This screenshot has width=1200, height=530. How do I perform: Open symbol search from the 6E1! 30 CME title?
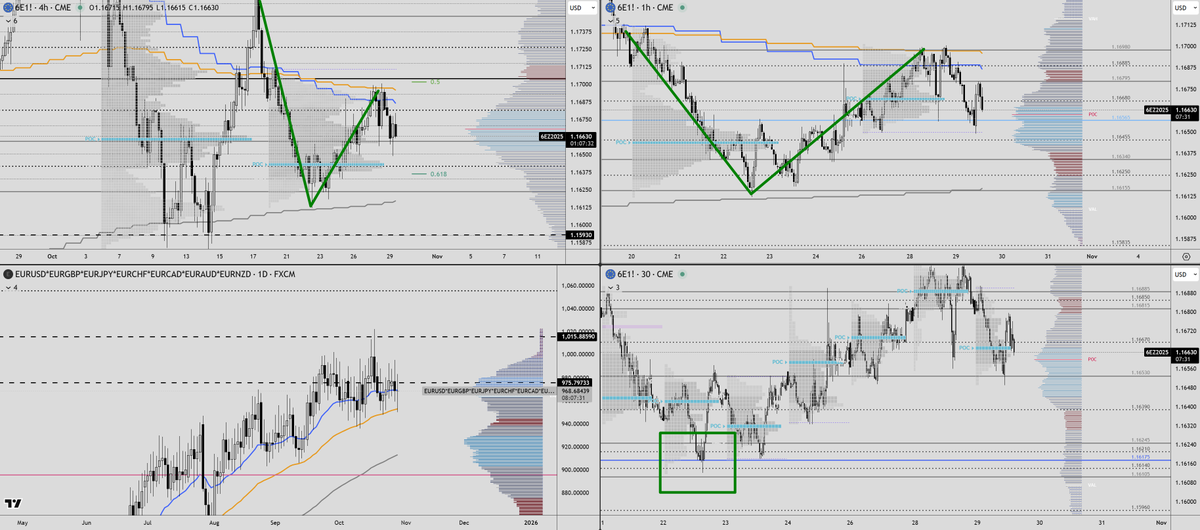(x=644, y=274)
